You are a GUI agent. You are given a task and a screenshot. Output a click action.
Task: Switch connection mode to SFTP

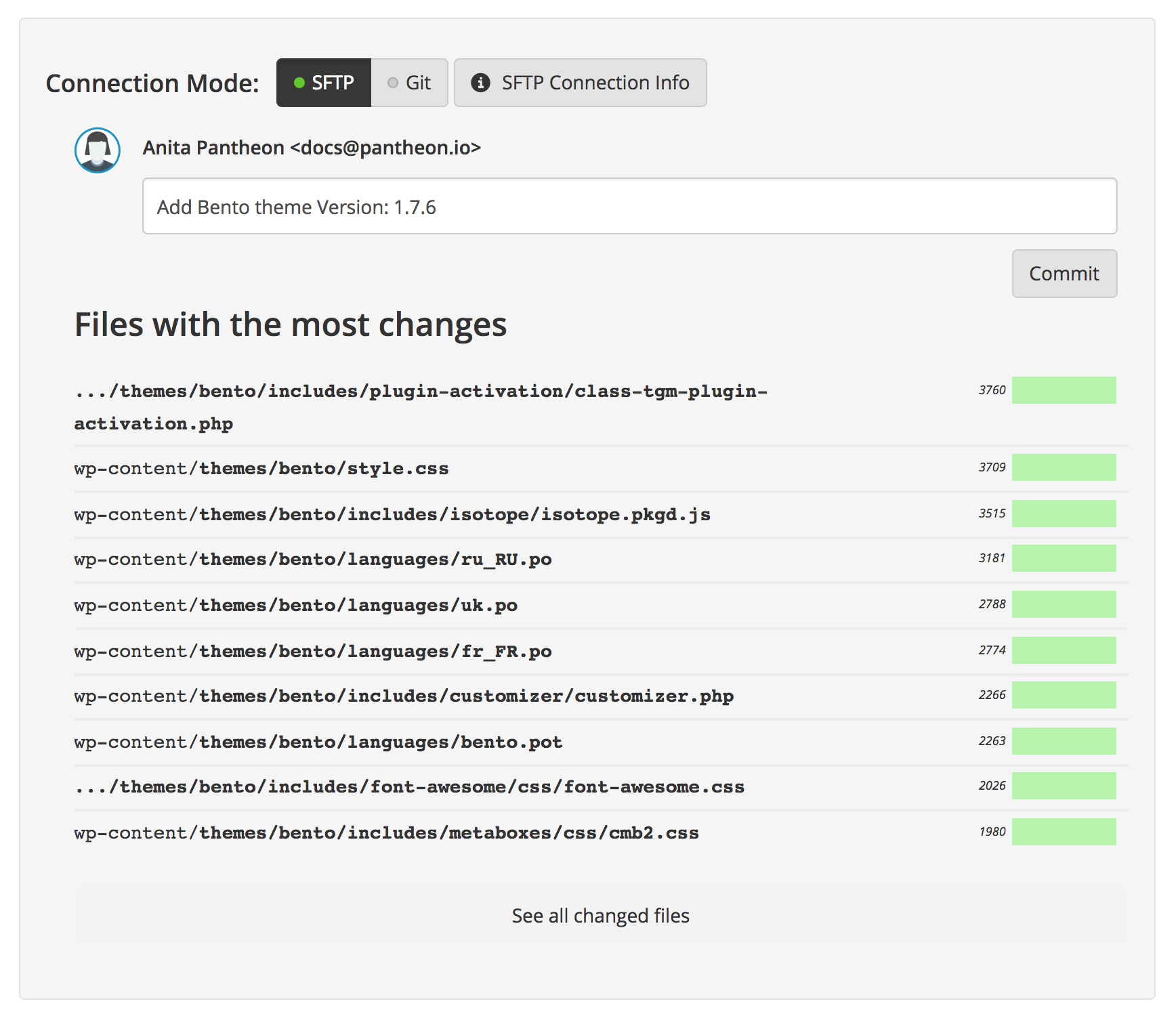point(324,83)
